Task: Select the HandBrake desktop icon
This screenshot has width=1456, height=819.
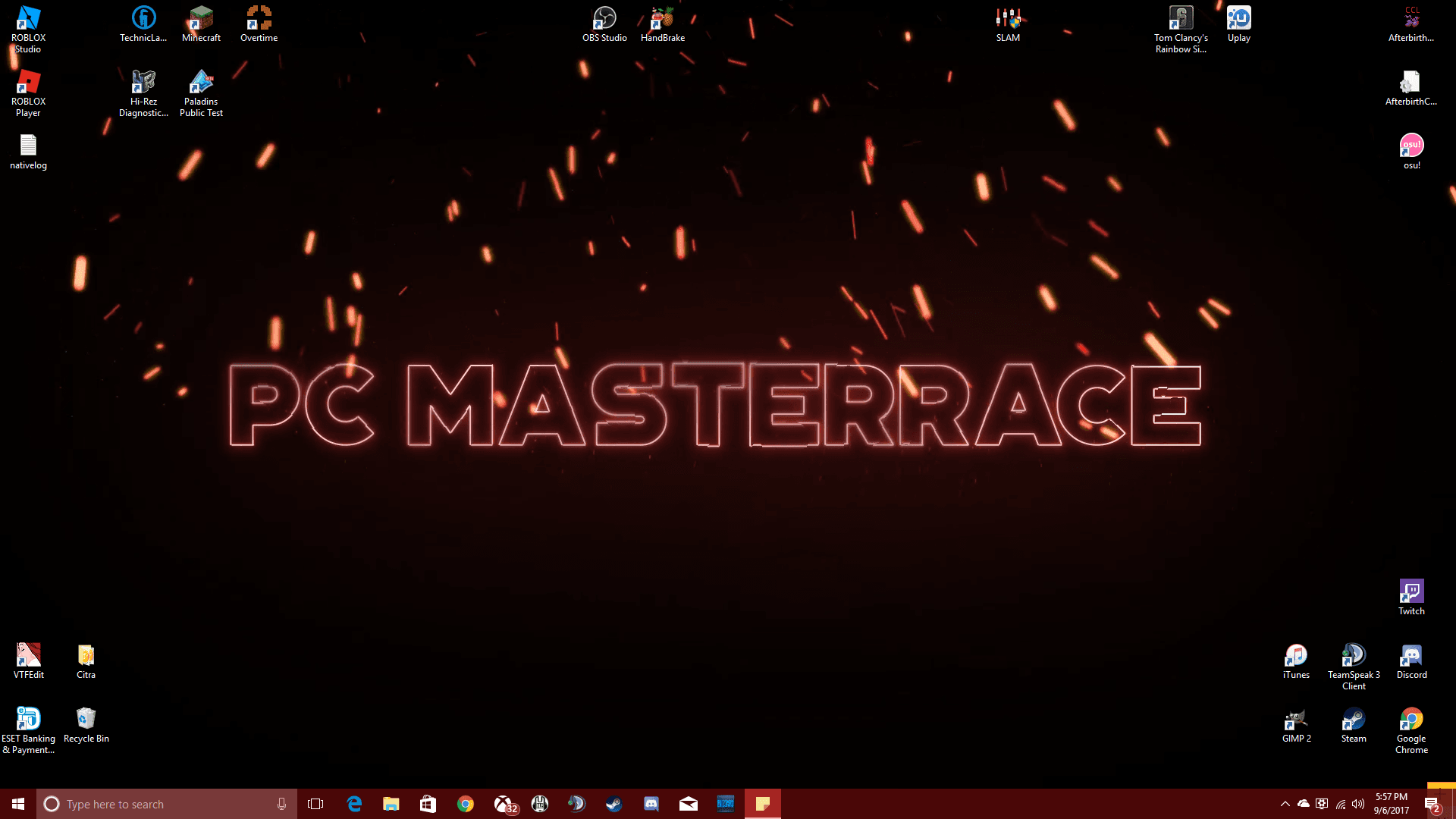Action: (x=662, y=19)
